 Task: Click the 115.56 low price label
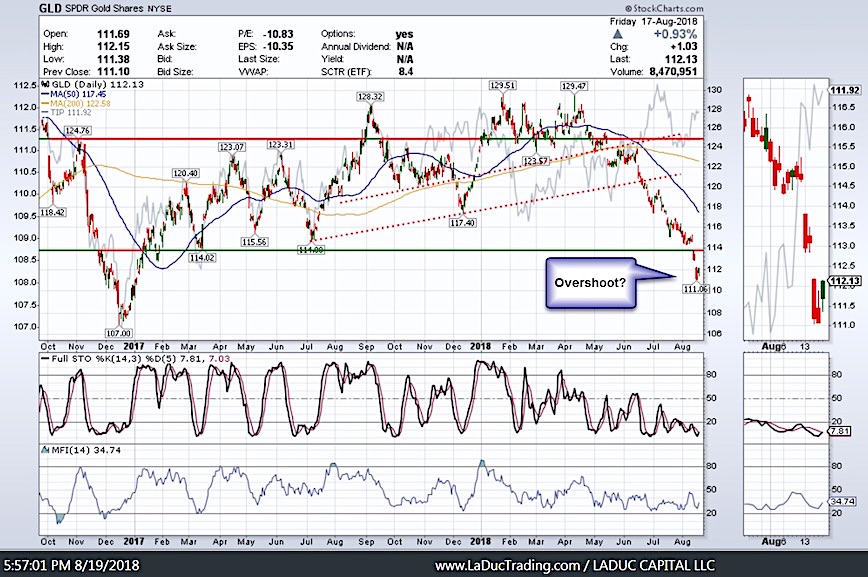(254, 241)
